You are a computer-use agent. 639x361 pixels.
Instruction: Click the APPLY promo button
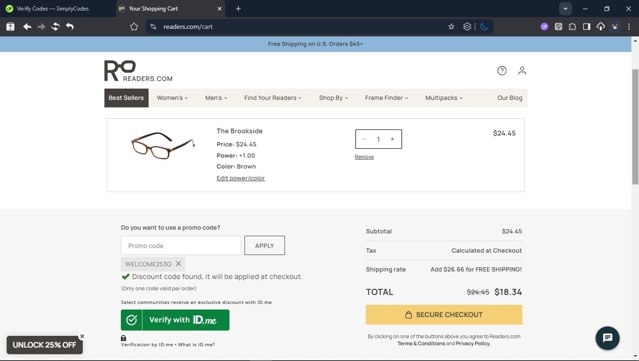coord(264,246)
